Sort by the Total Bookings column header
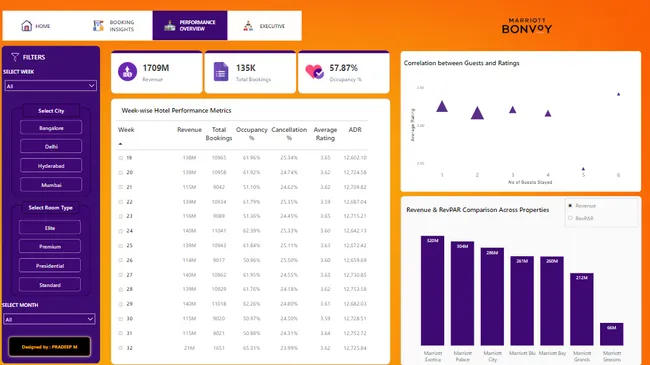 coord(219,134)
